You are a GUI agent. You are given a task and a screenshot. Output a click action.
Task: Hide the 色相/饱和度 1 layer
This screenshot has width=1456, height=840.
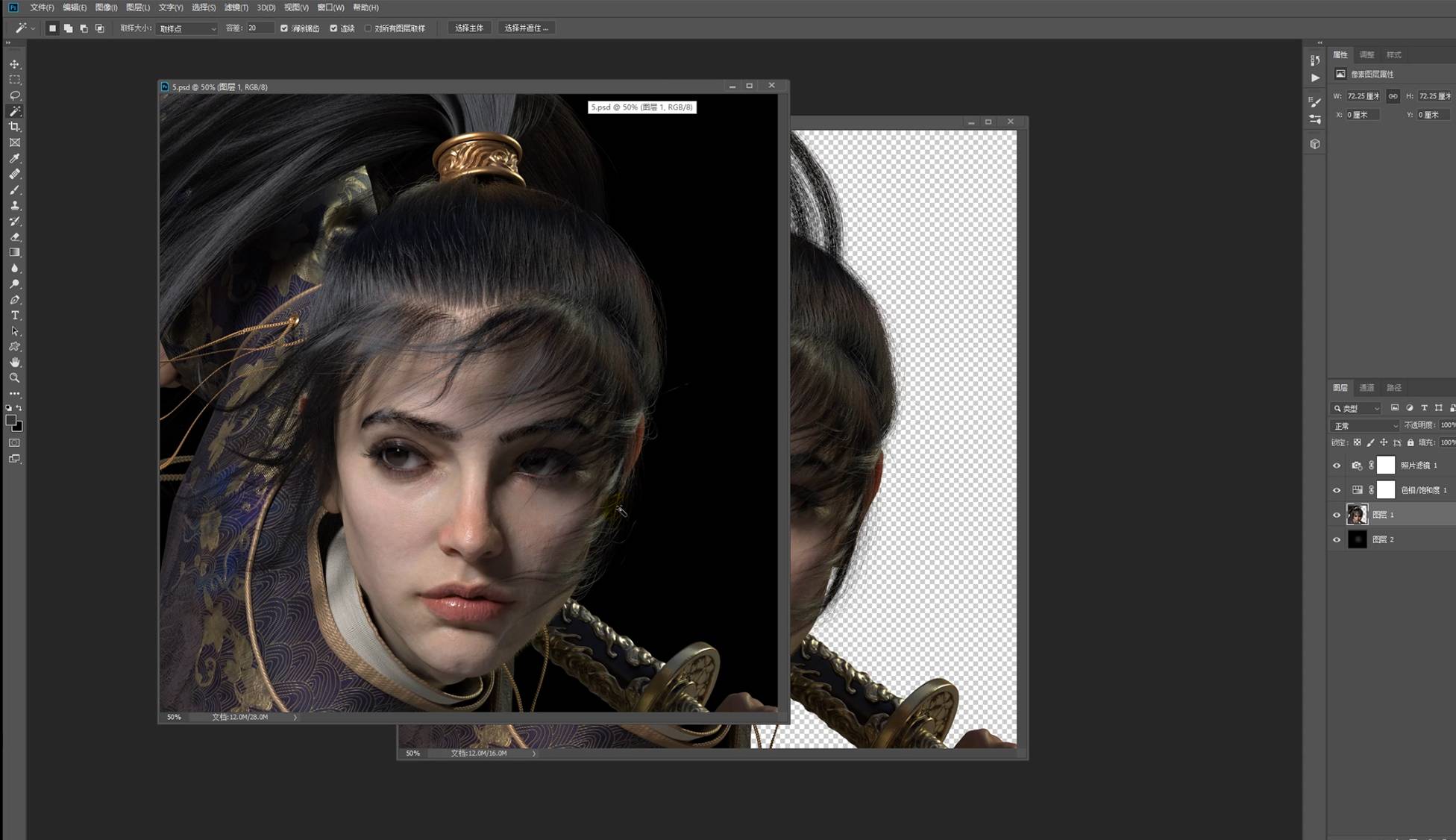(1337, 490)
